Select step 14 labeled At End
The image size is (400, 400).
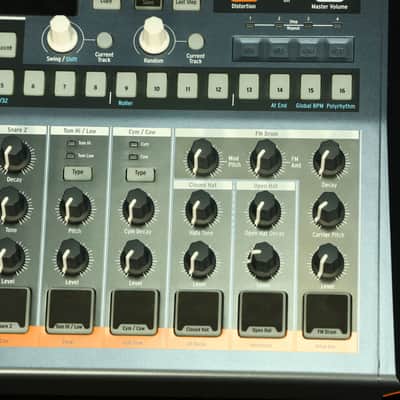point(279,87)
